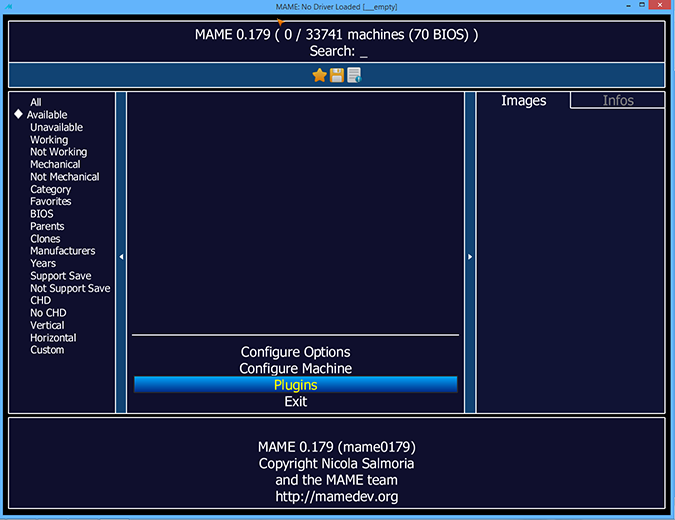The height and width of the screenshot is (520, 675).
Task: Choose the BIOS filter
Action: 42,214
